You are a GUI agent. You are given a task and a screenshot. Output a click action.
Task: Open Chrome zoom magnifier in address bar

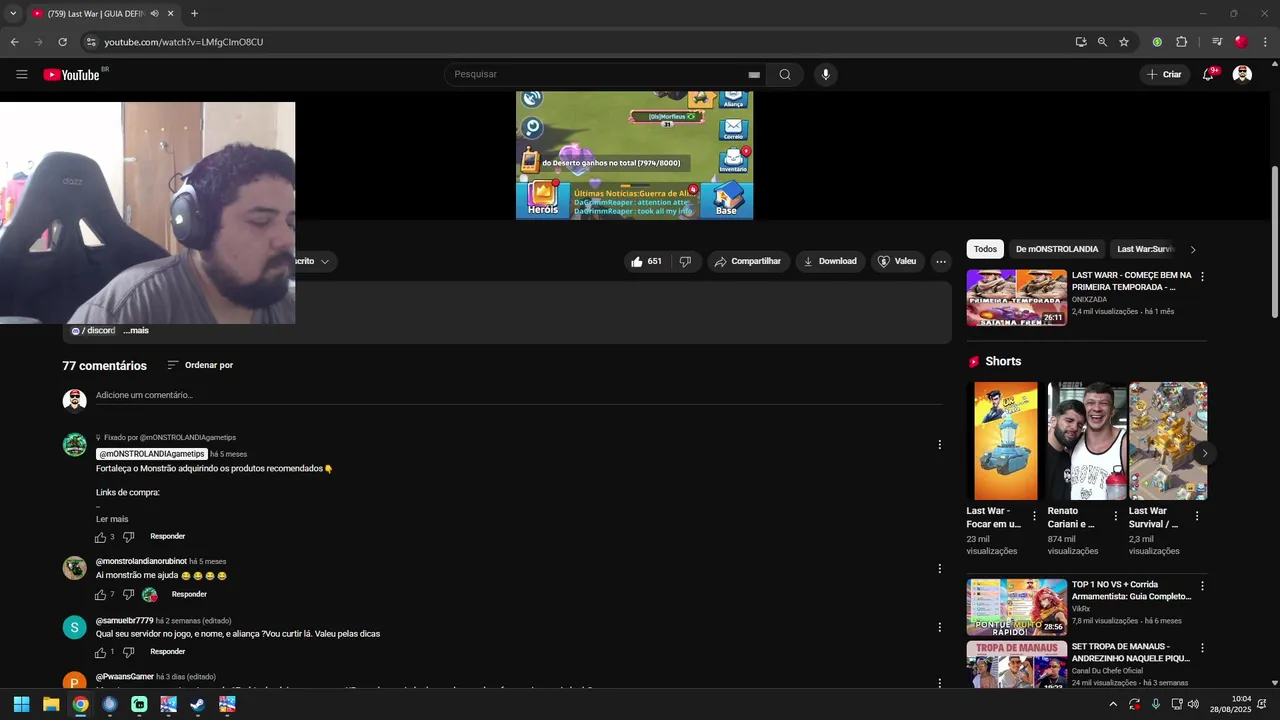pos(1102,42)
